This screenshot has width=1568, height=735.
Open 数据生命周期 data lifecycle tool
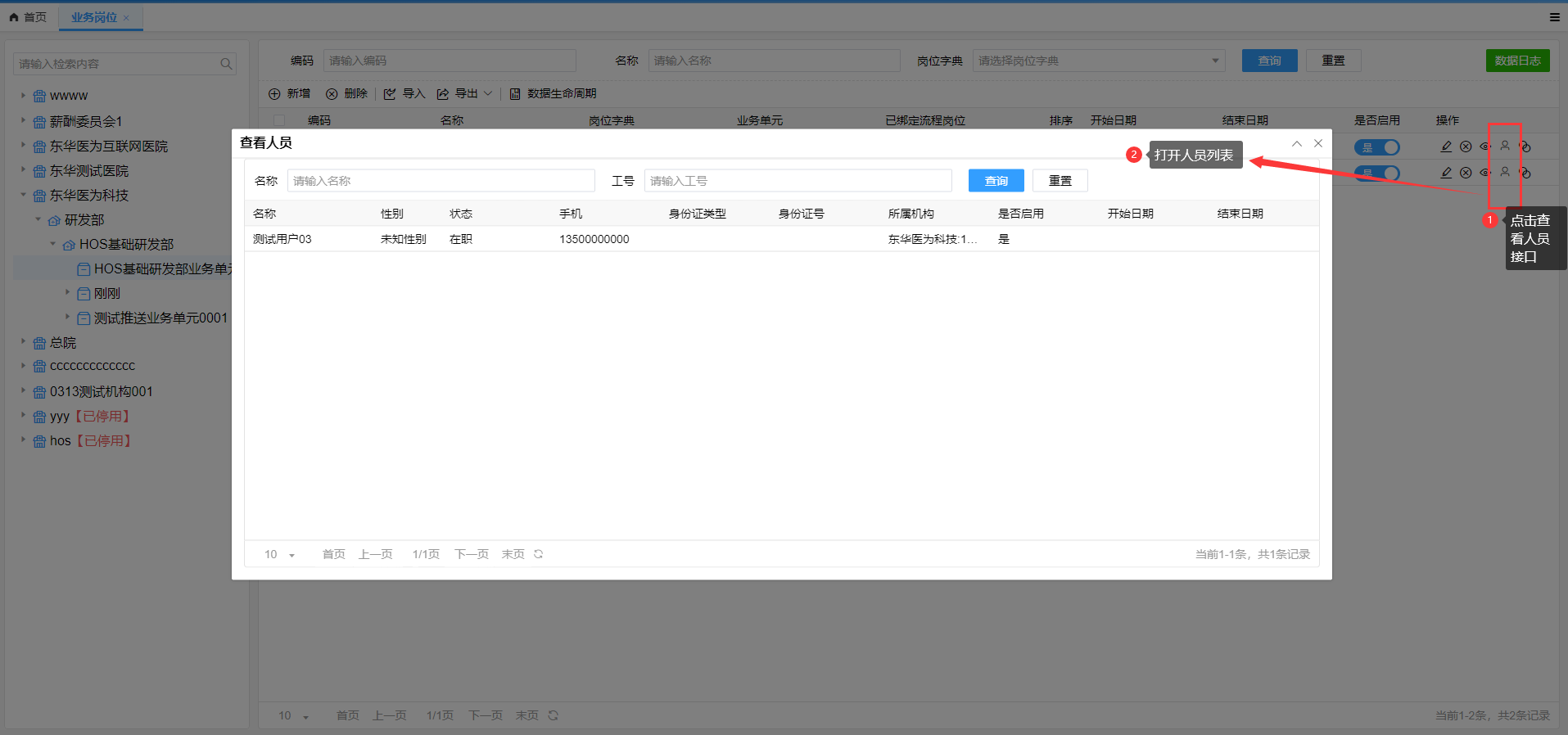[x=553, y=94]
